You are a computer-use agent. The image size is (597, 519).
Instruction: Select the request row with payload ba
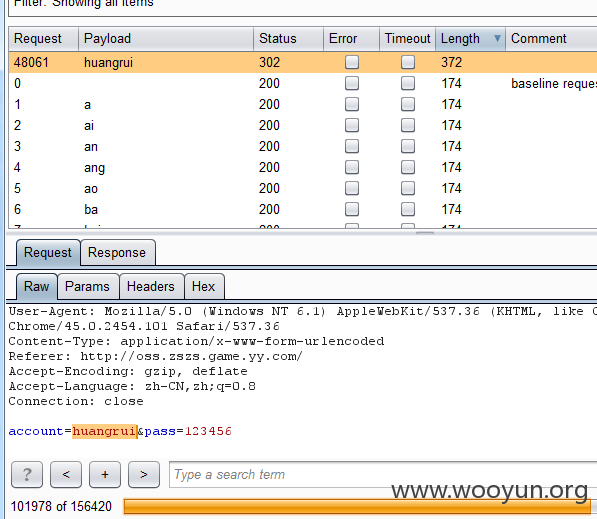coord(303,209)
